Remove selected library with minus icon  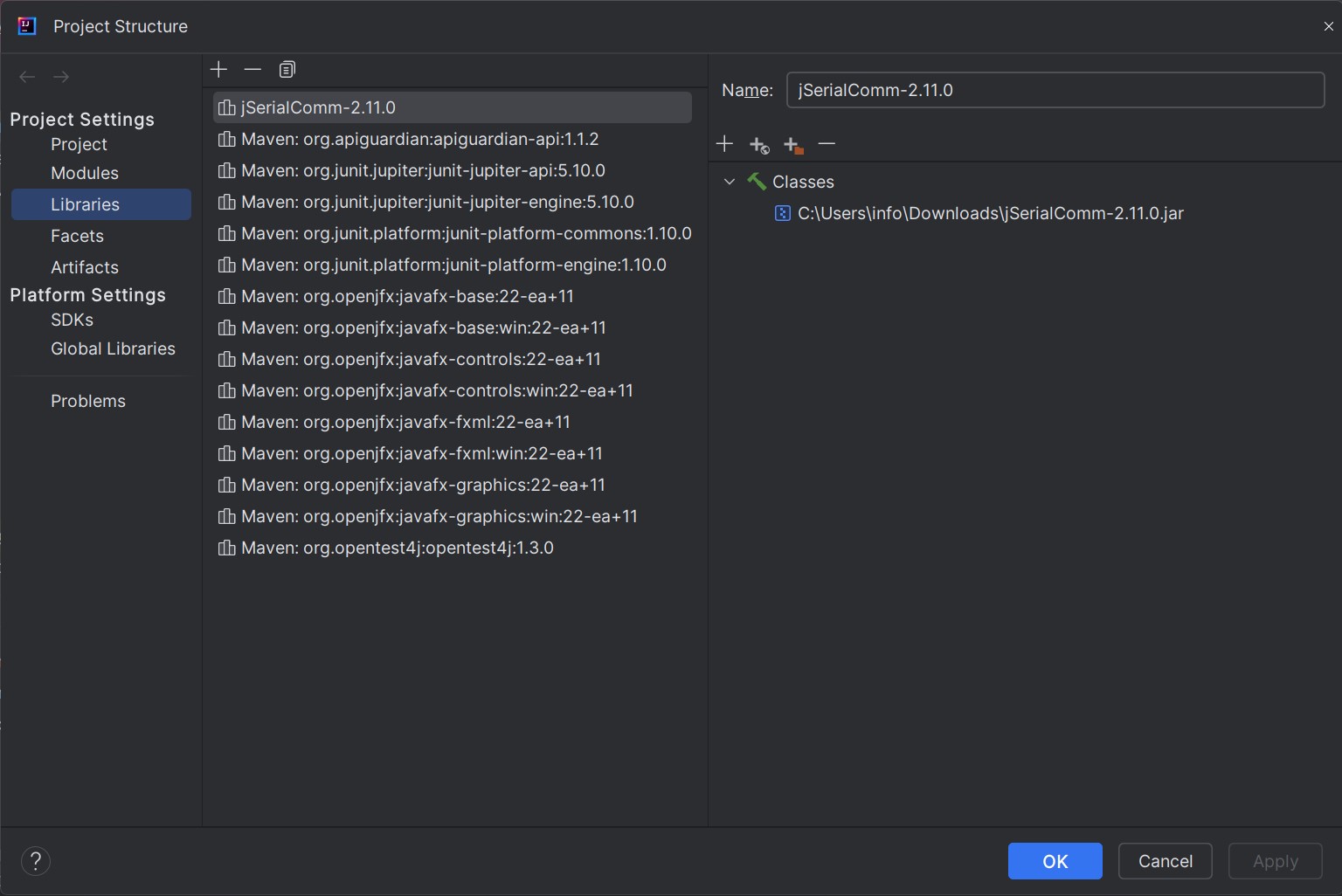pyautogui.click(x=252, y=69)
